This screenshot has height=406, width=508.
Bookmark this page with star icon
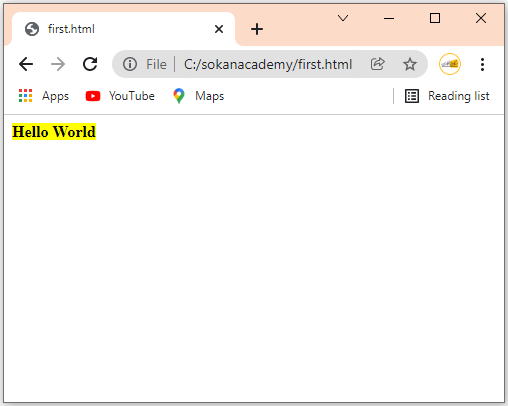point(410,64)
